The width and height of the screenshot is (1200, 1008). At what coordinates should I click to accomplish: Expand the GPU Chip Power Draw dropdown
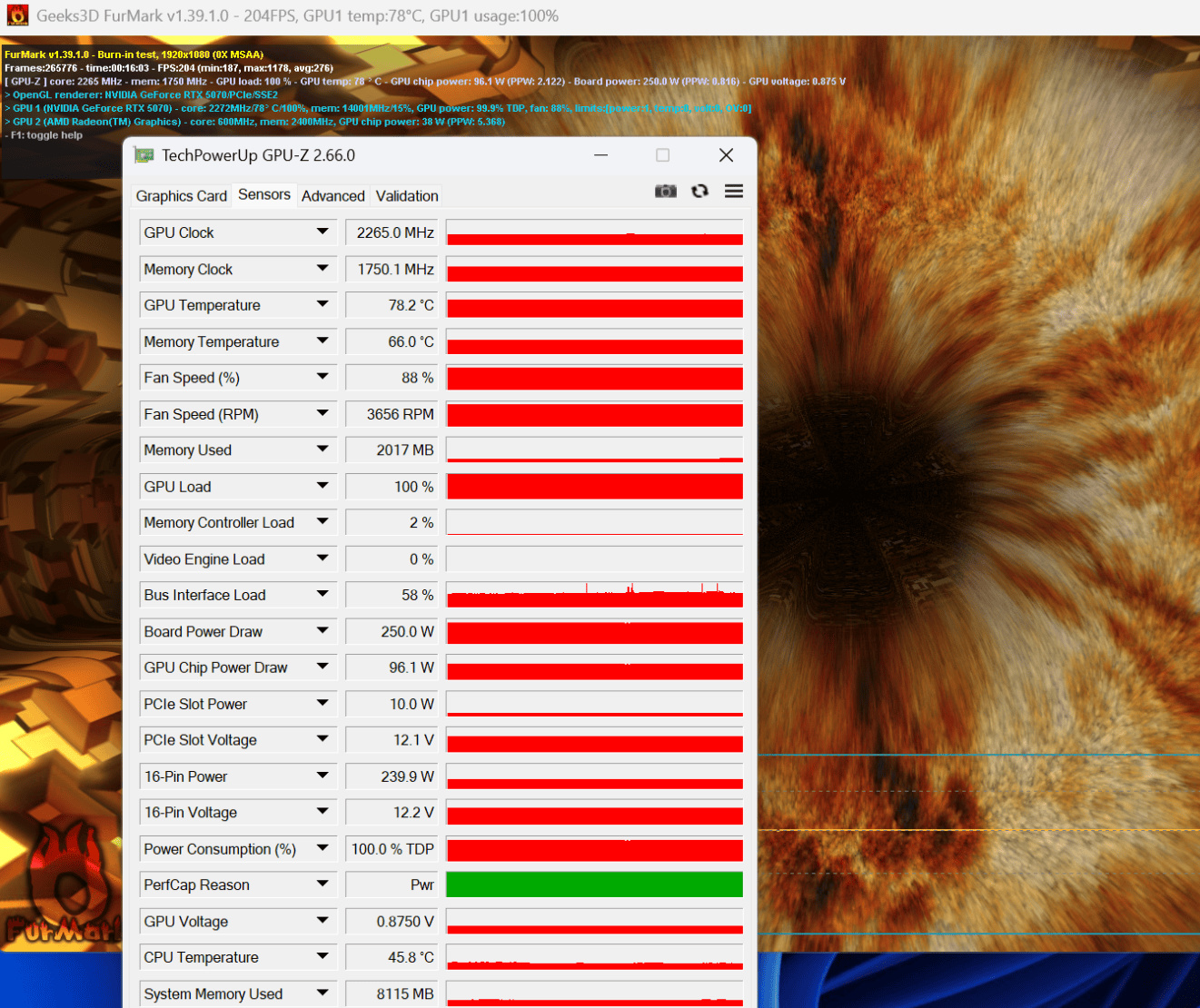point(322,667)
